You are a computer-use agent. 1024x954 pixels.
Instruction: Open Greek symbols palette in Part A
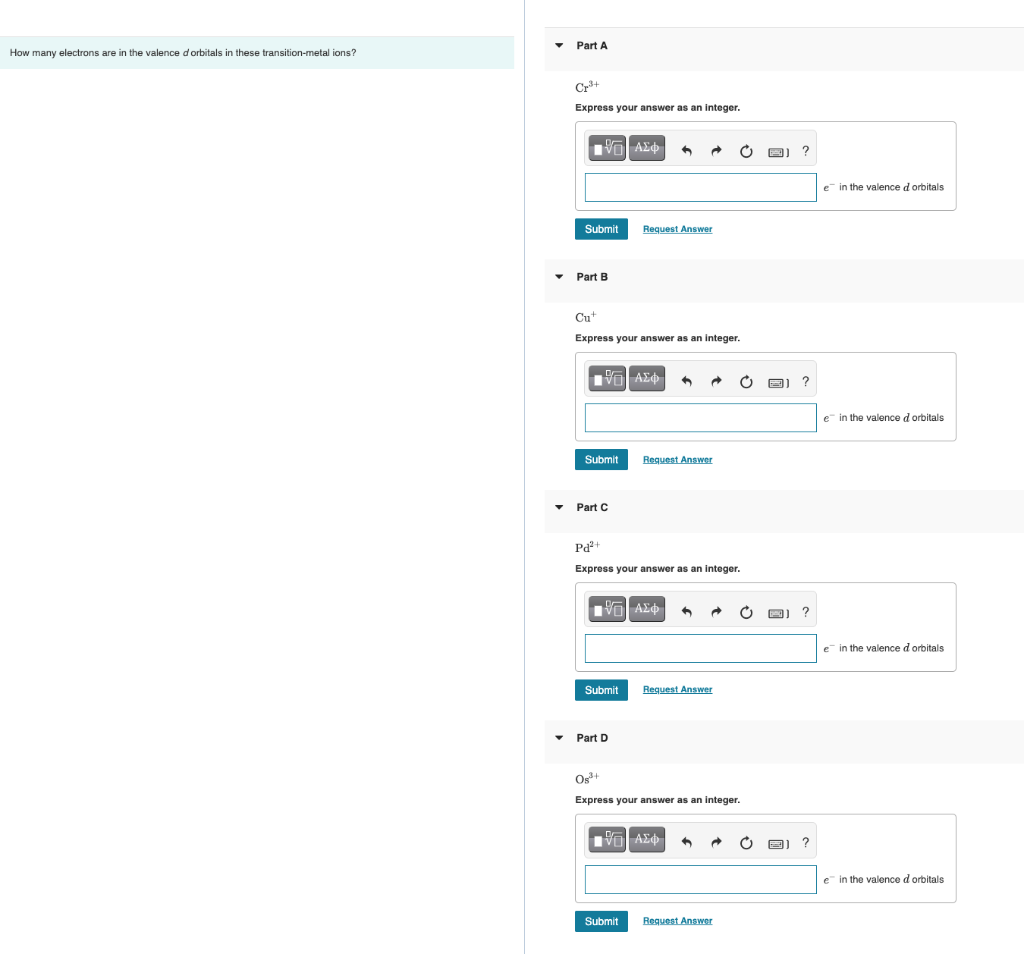point(647,148)
